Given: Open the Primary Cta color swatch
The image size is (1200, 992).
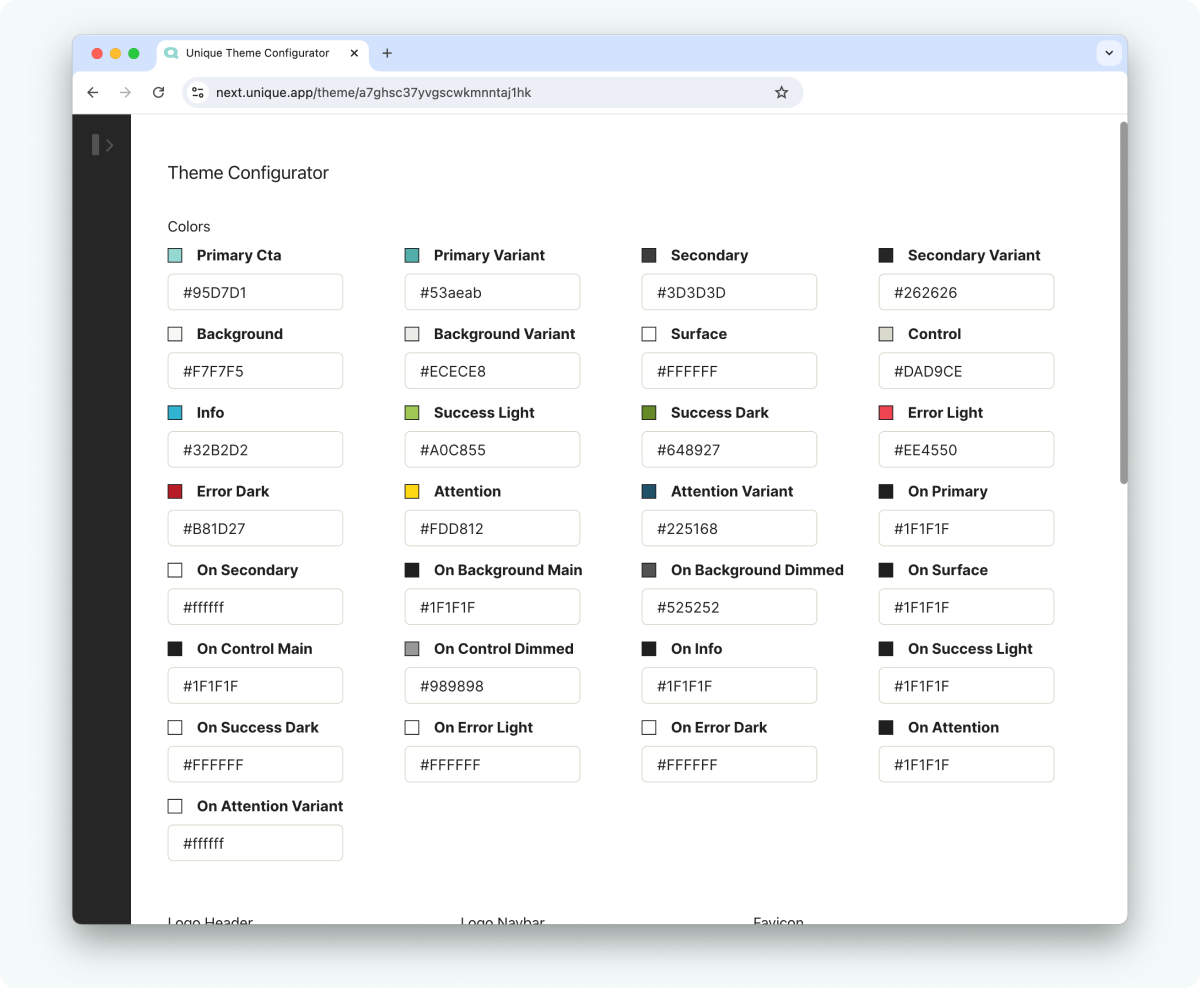Looking at the screenshot, I should (x=175, y=256).
